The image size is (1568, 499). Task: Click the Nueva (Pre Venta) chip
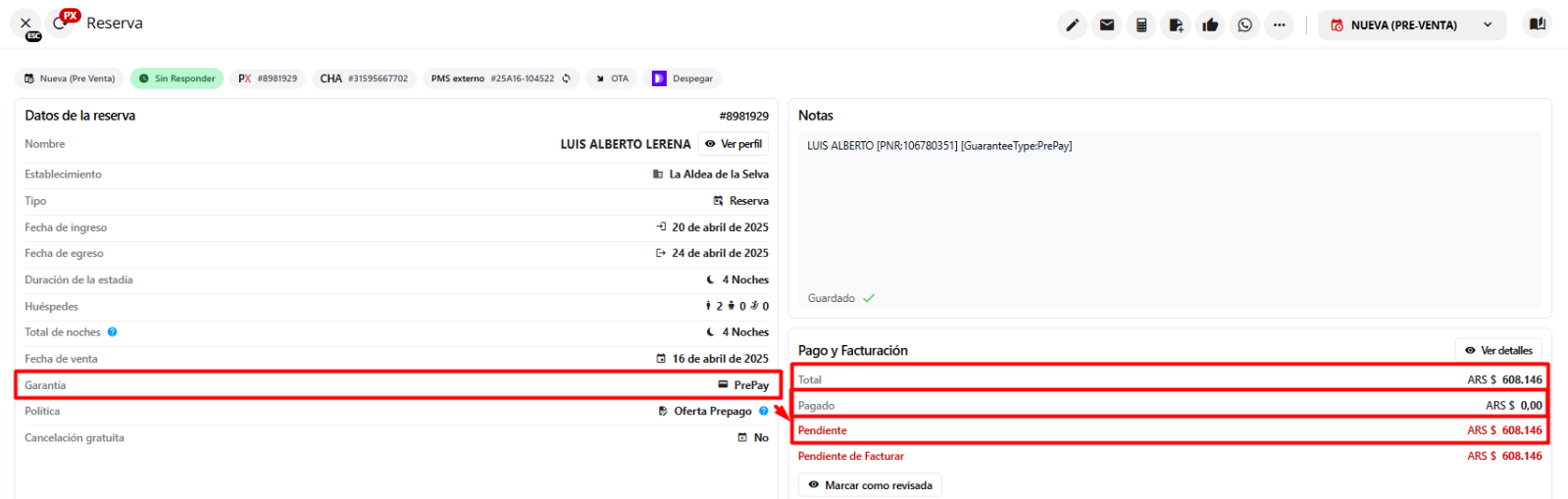coord(69,78)
